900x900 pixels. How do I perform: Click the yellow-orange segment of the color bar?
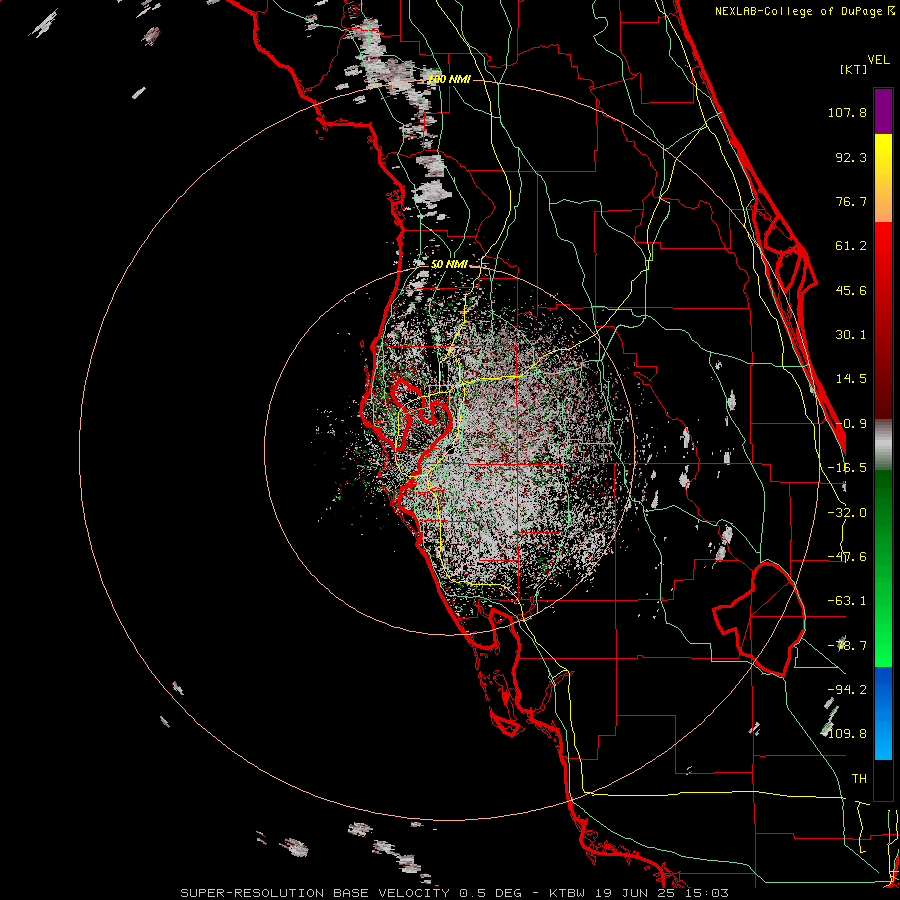click(883, 178)
